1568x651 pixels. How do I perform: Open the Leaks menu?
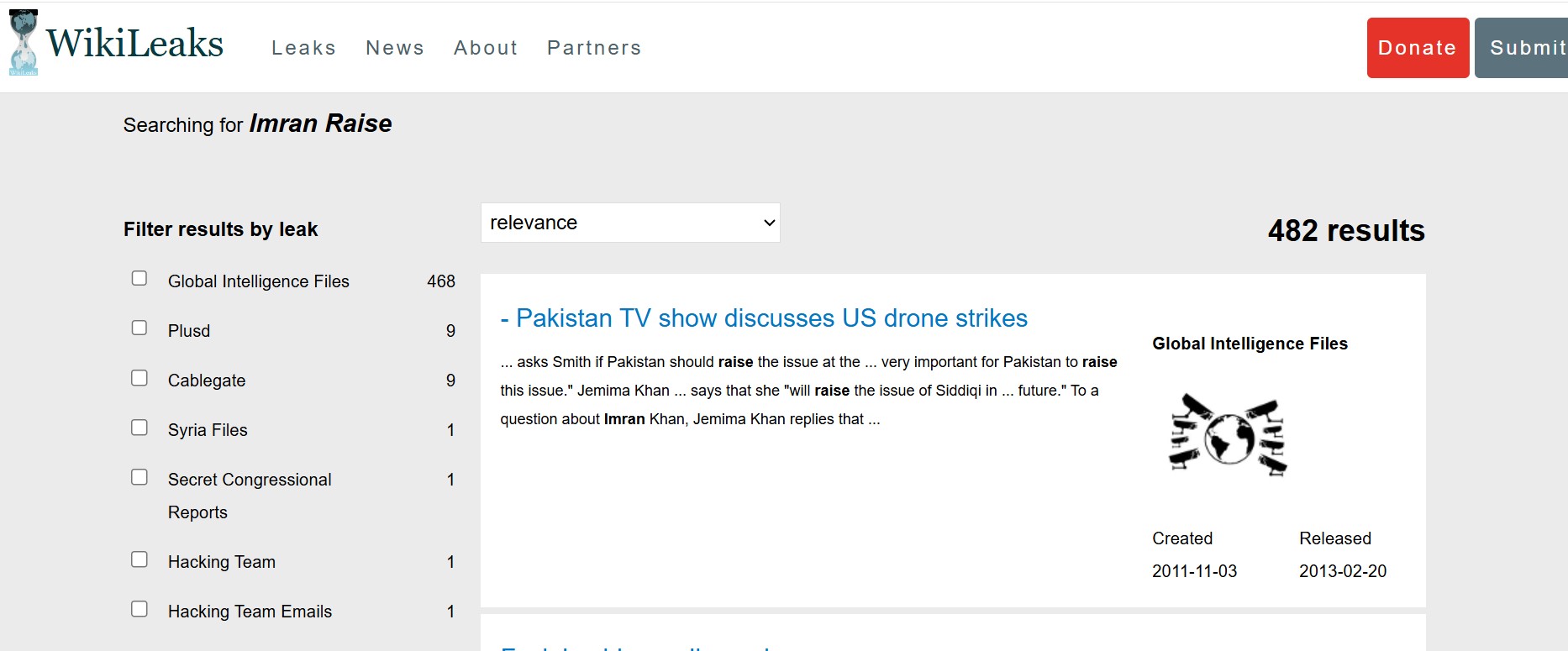[x=303, y=48]
